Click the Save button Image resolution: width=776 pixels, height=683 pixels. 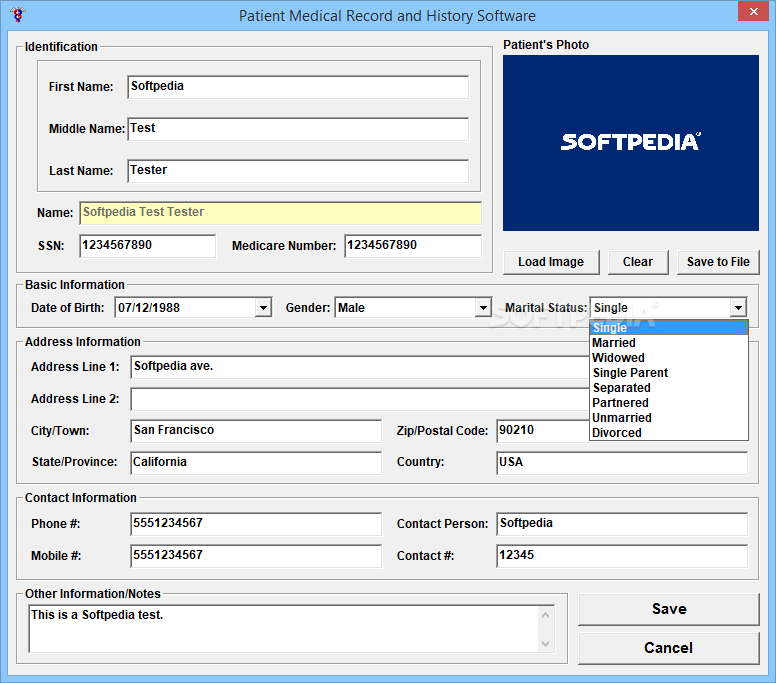click(x=669, y=609)
